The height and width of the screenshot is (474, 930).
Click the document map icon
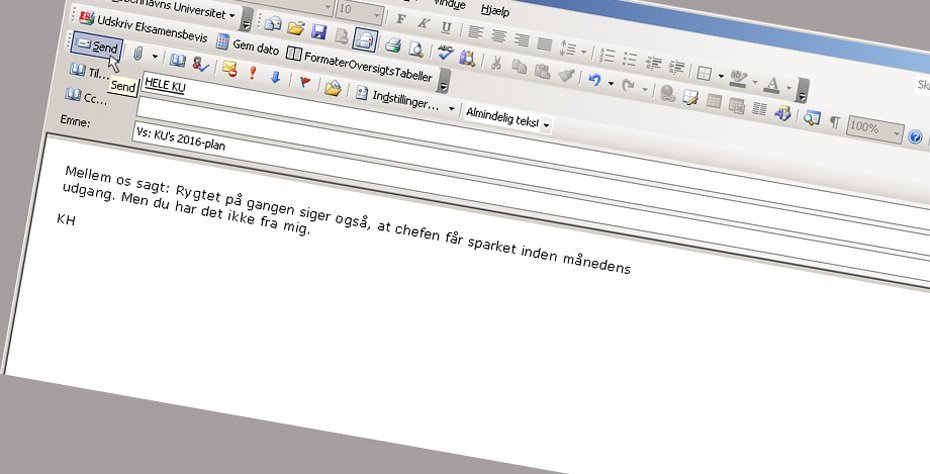pyautogui.click(x=811, y=117)
